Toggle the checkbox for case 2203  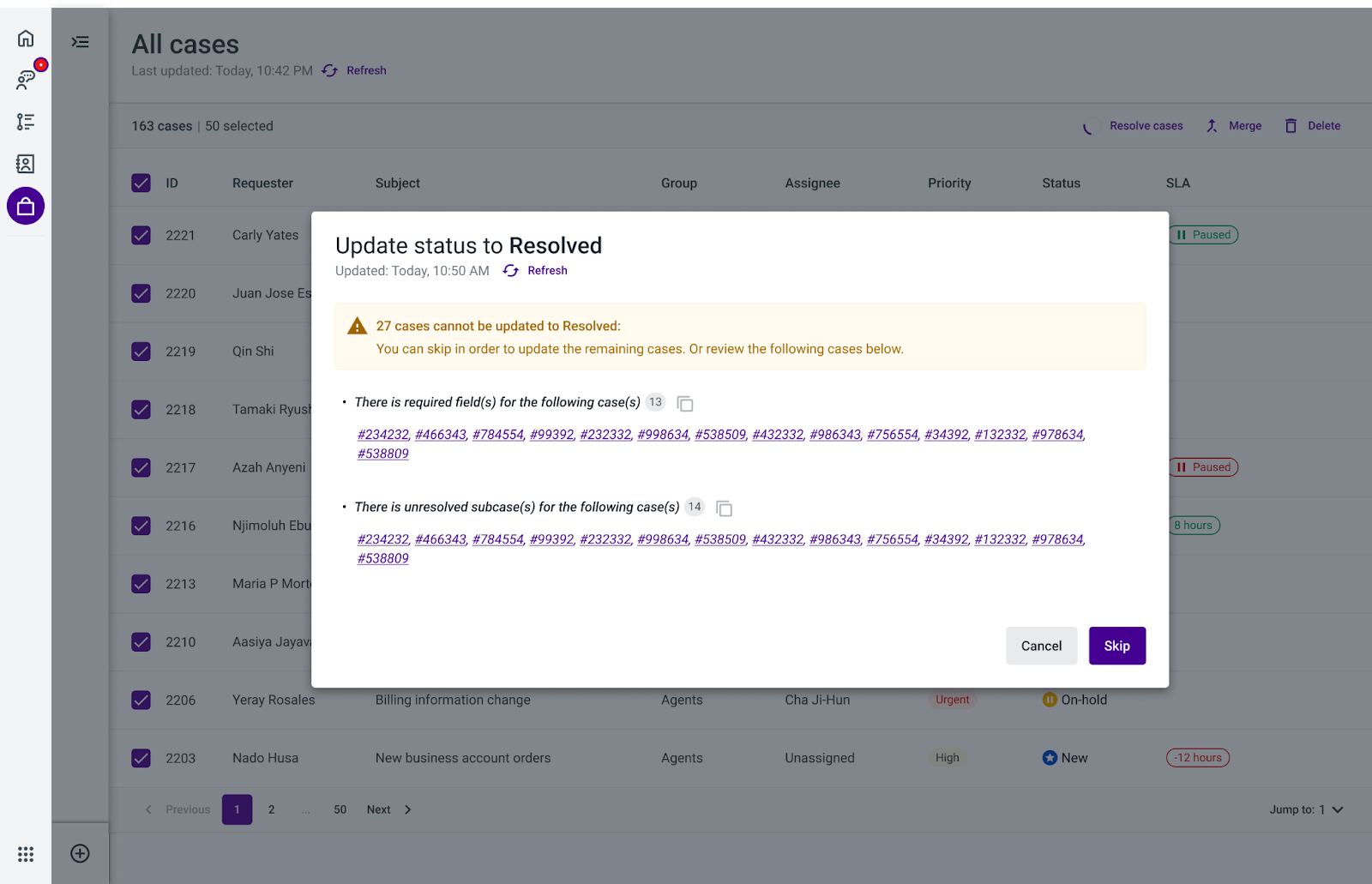point(141,758)
